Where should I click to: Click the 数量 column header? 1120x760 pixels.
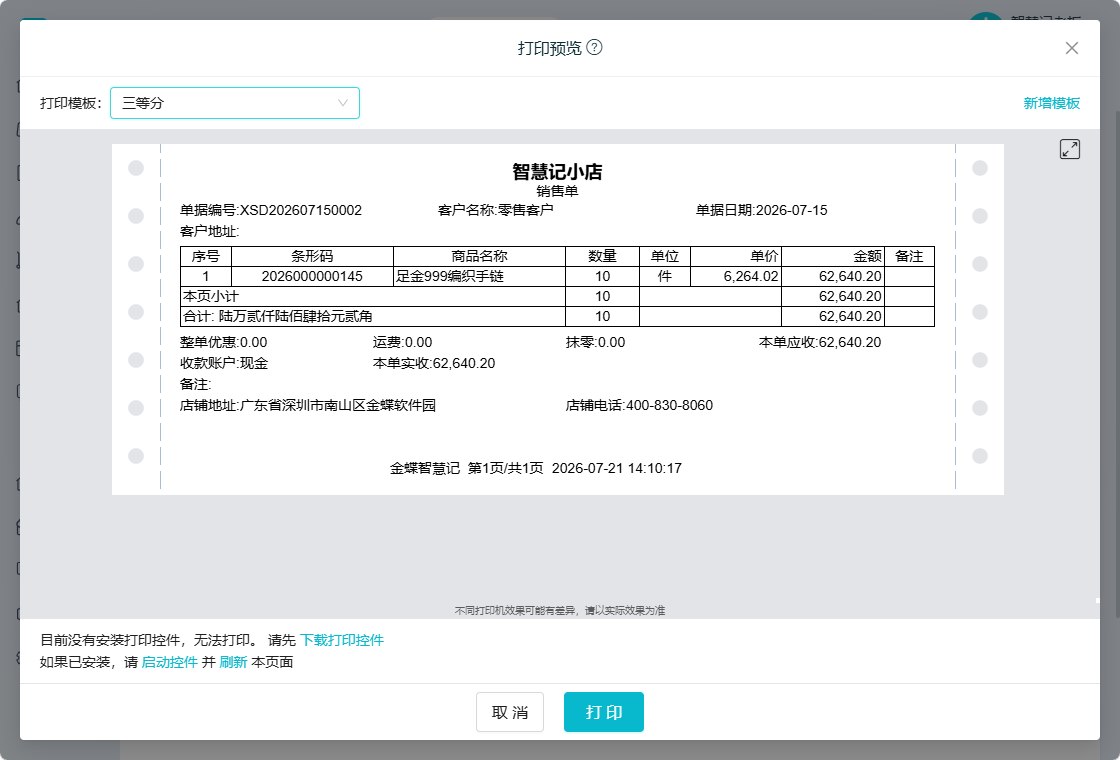tap(602, 256)
